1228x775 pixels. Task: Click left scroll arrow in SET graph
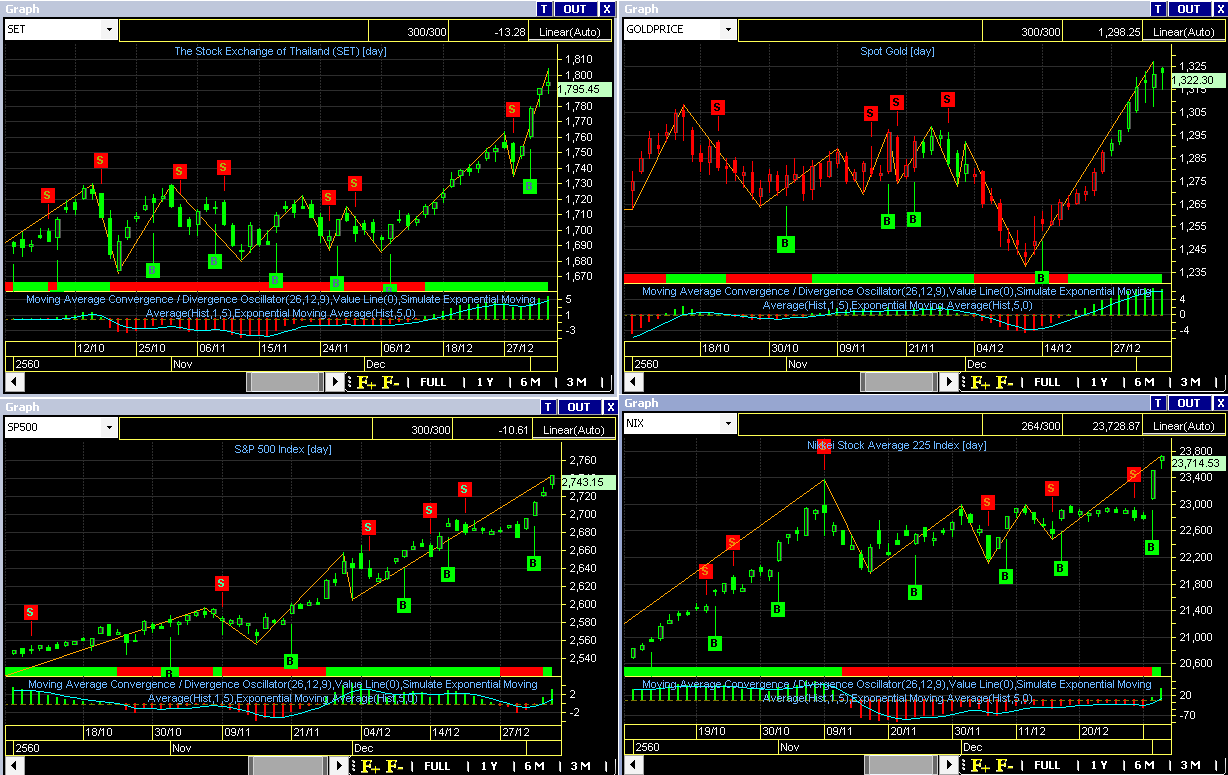[x=14, y=382]
